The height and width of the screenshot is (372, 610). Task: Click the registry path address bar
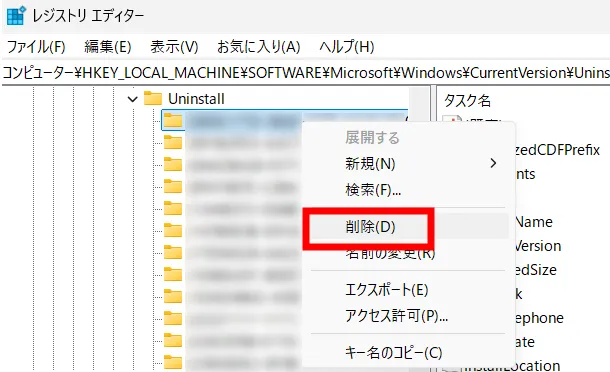(305, 73)
